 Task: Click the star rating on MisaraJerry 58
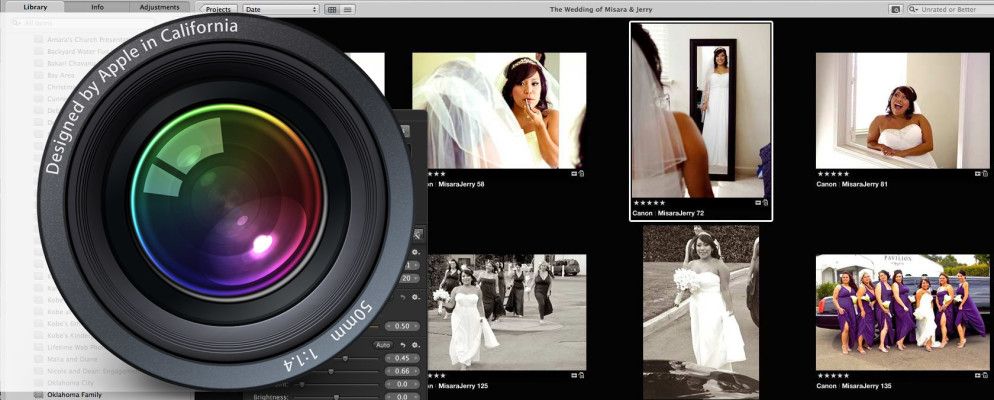pos(437,174)
